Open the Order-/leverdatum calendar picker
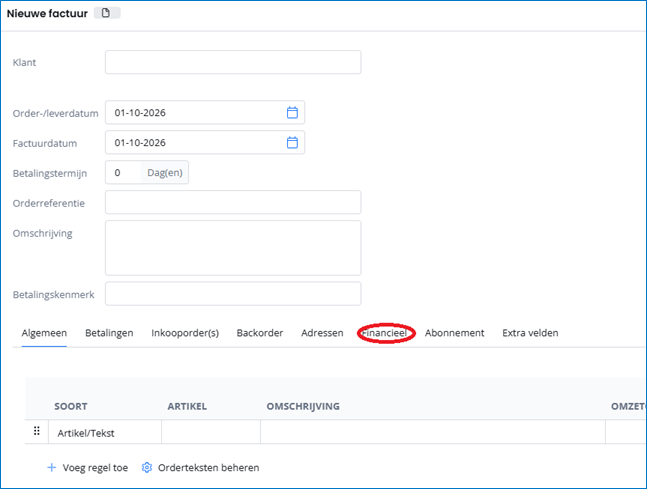This screenshot has height=489, width=647. (292, 112)
